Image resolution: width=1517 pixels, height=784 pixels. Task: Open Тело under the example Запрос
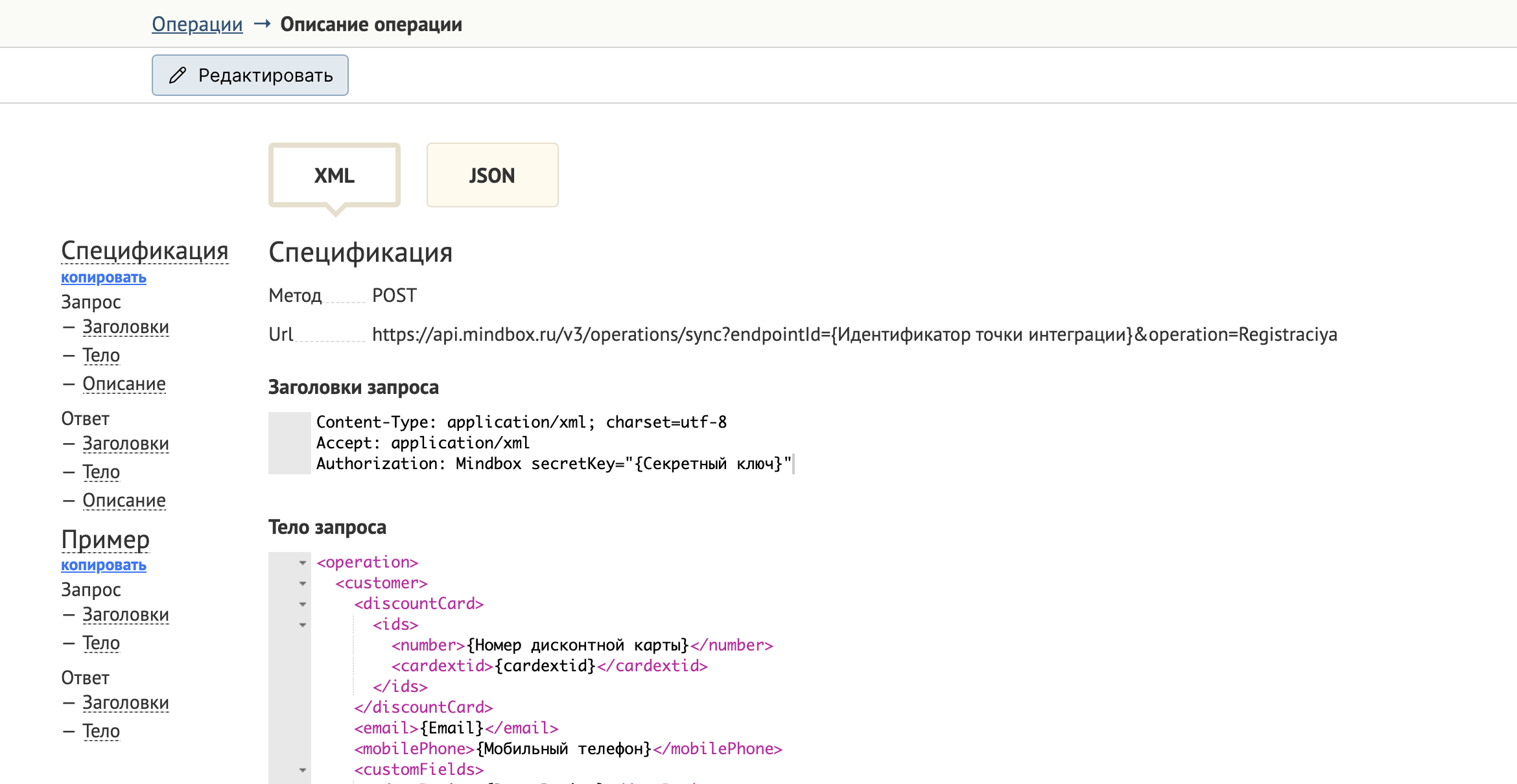101,643
